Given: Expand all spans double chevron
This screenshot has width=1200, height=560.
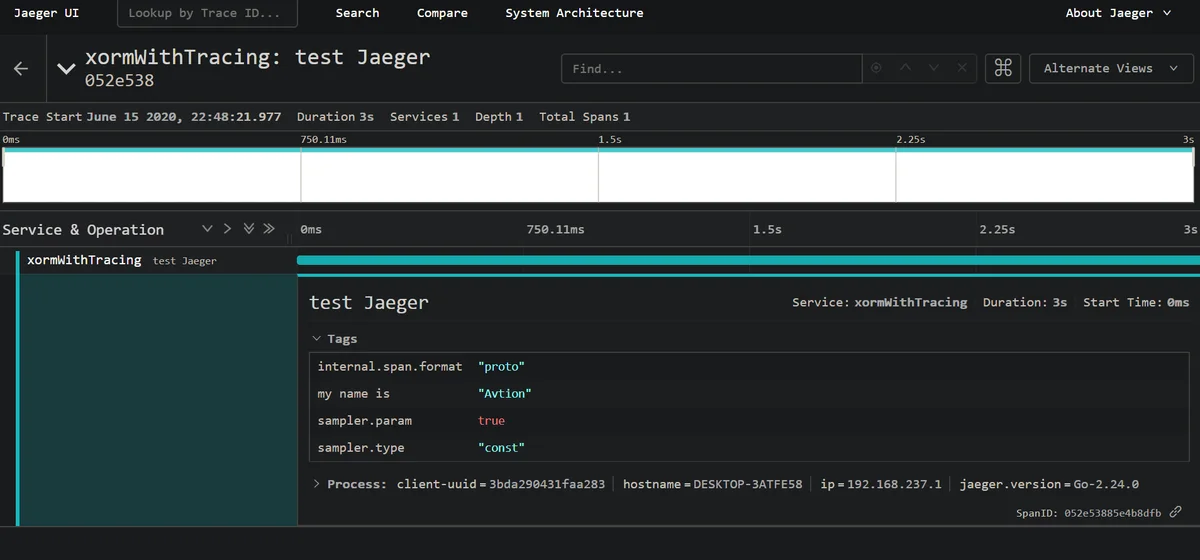Looking at the screenshot, I should 248,229.
